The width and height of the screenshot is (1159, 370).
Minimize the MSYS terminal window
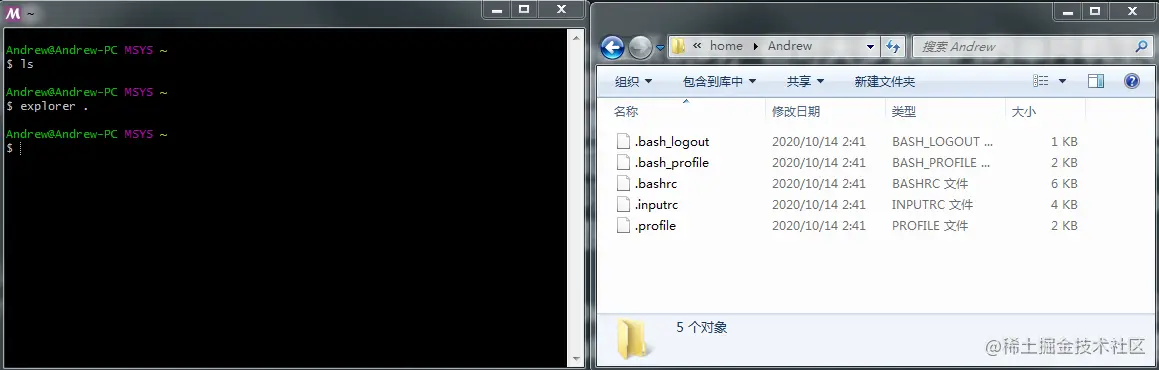point(498,10)
